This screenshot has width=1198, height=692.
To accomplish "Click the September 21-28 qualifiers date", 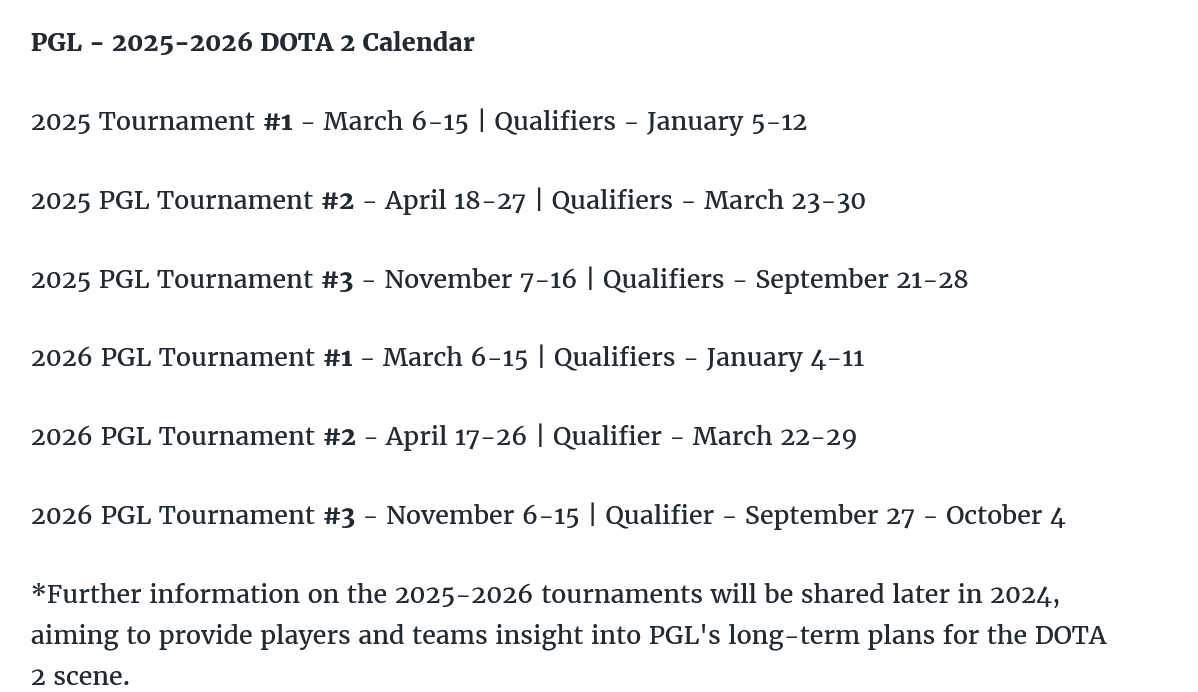I will coord(861,280).
